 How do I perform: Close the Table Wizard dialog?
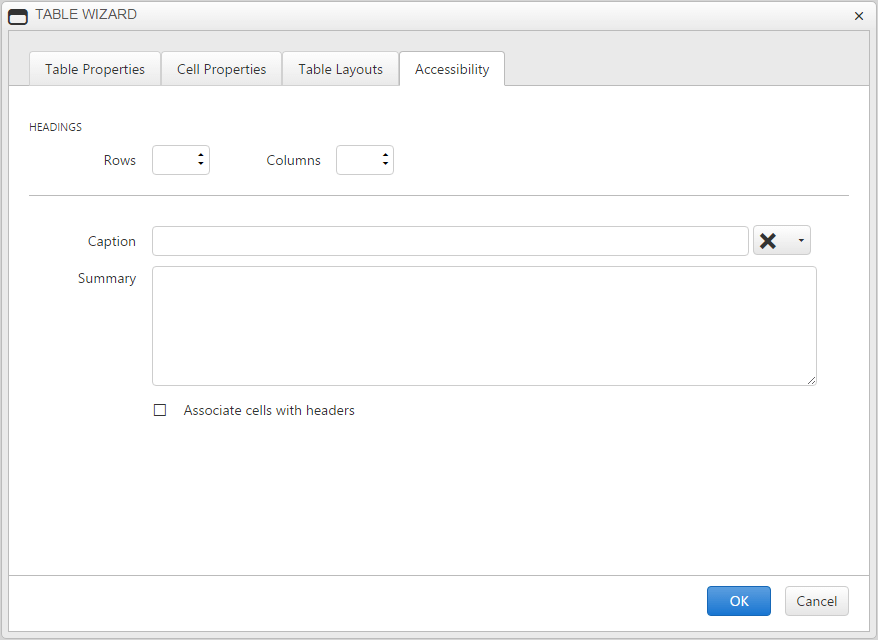(859, 16)
